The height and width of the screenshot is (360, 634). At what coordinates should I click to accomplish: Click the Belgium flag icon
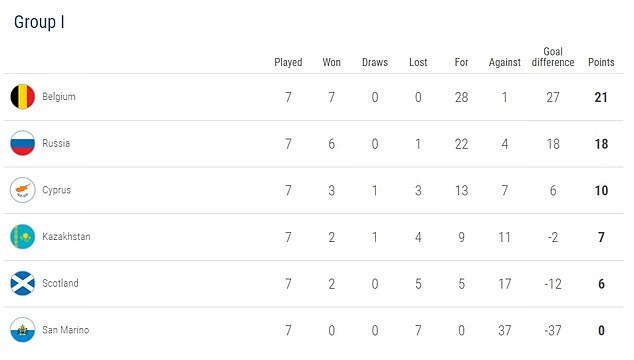pos(23,97)
